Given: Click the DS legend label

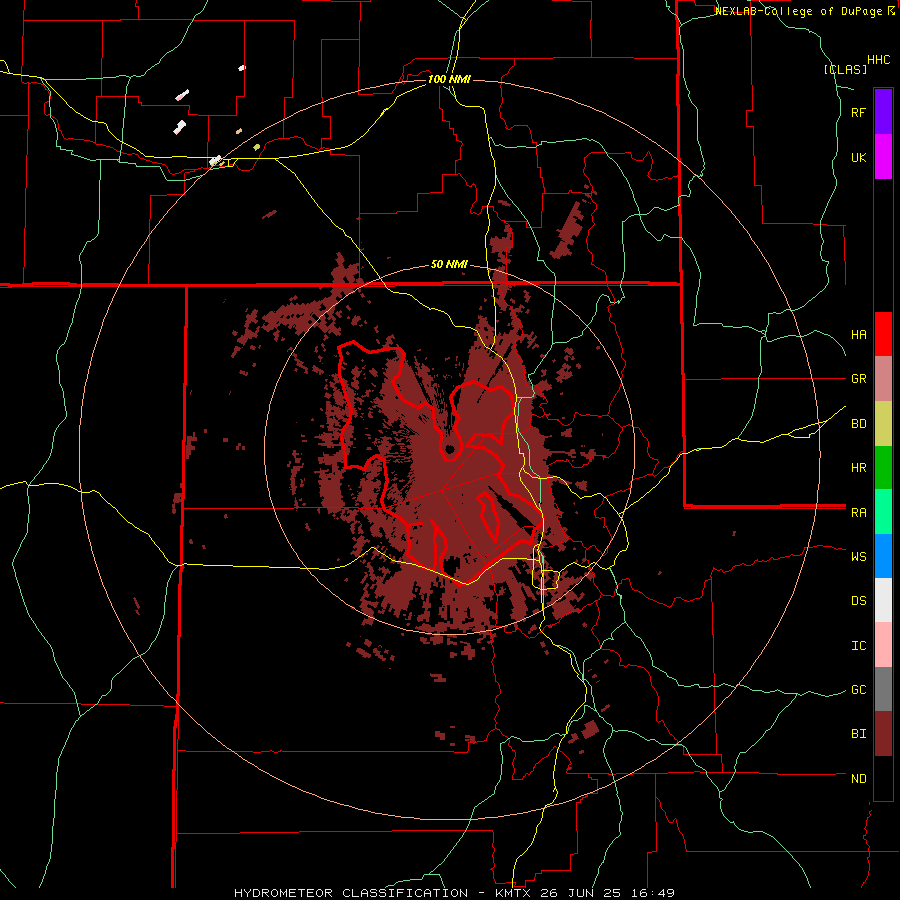Looking at the screenshot, I should point(858,600).
